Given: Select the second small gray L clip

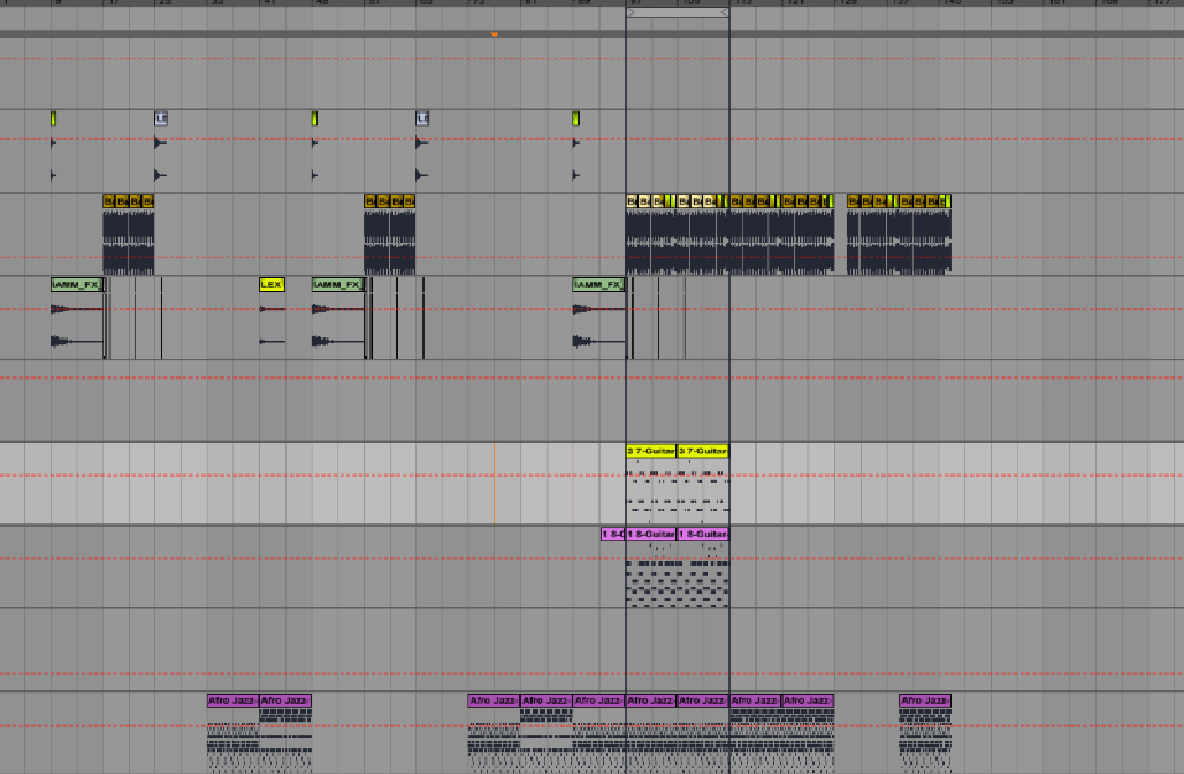Looking at the screenshot, I should [422, 118].
